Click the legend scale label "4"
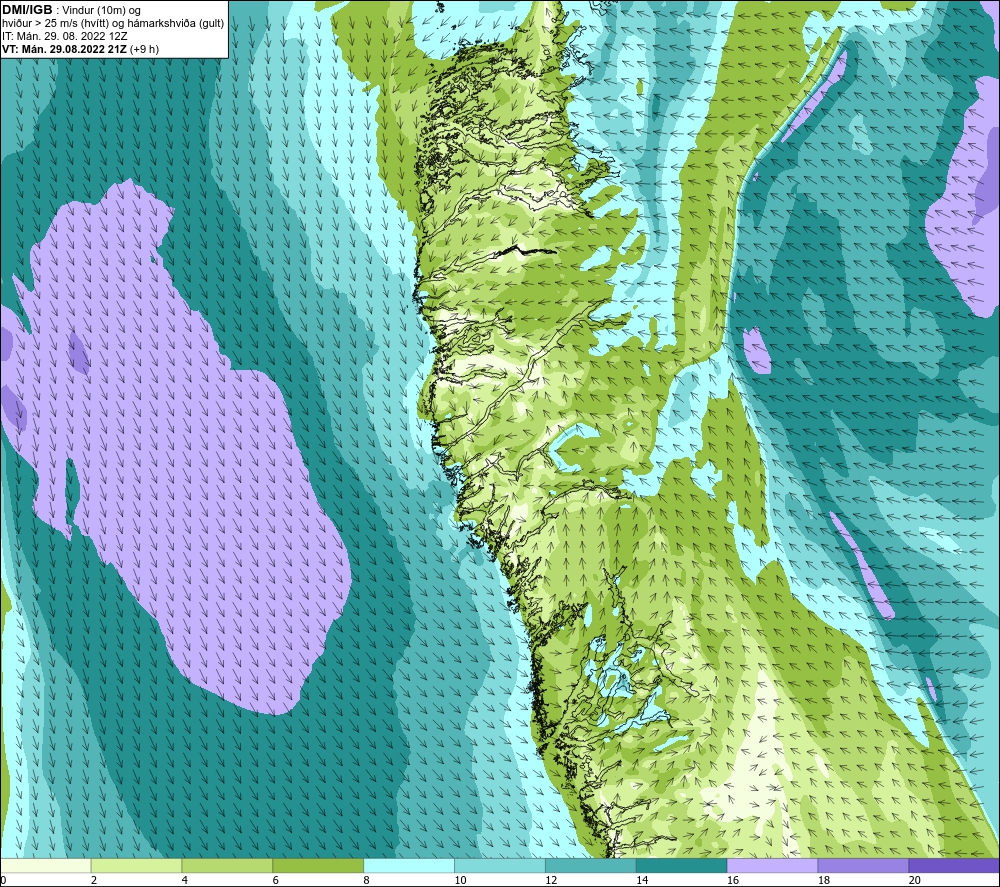Viewport: 1000px width, 887px height. pyautogui.click(x=184, y=880)
